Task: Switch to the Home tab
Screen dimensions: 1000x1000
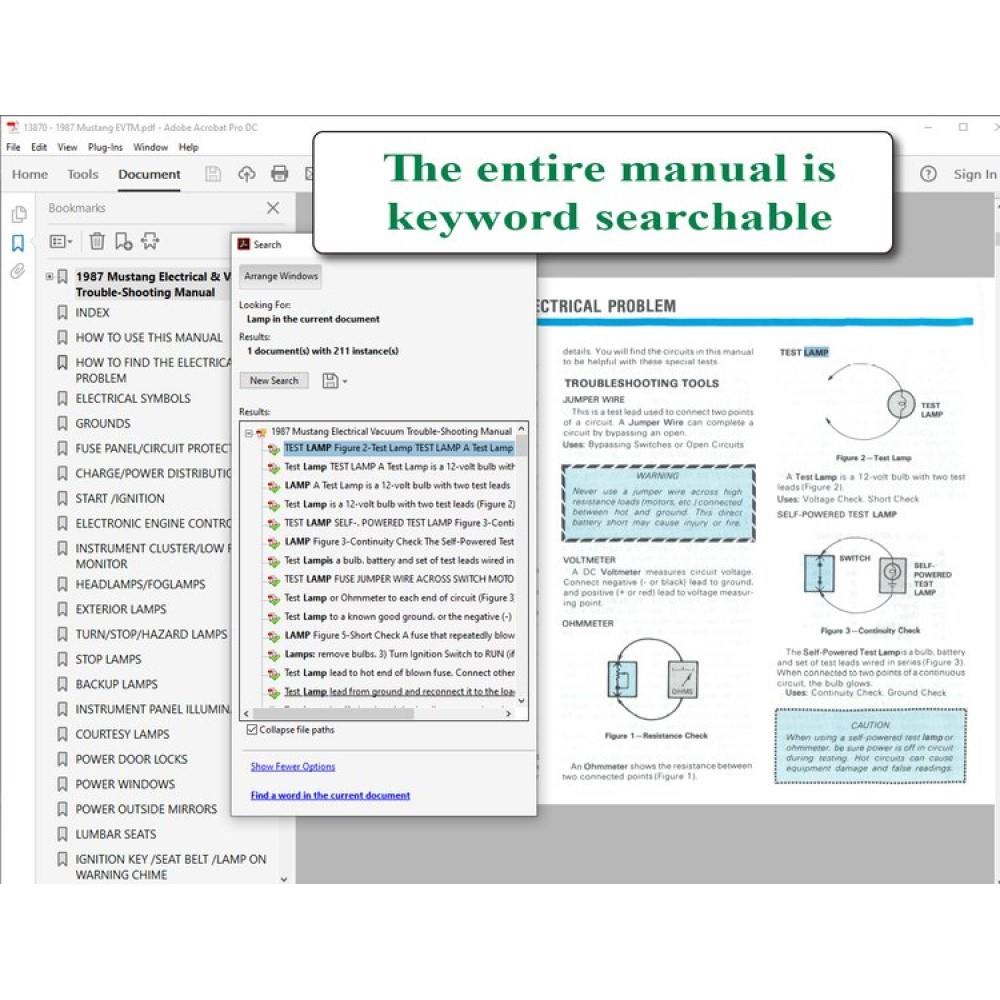Action: coord(30,174)
